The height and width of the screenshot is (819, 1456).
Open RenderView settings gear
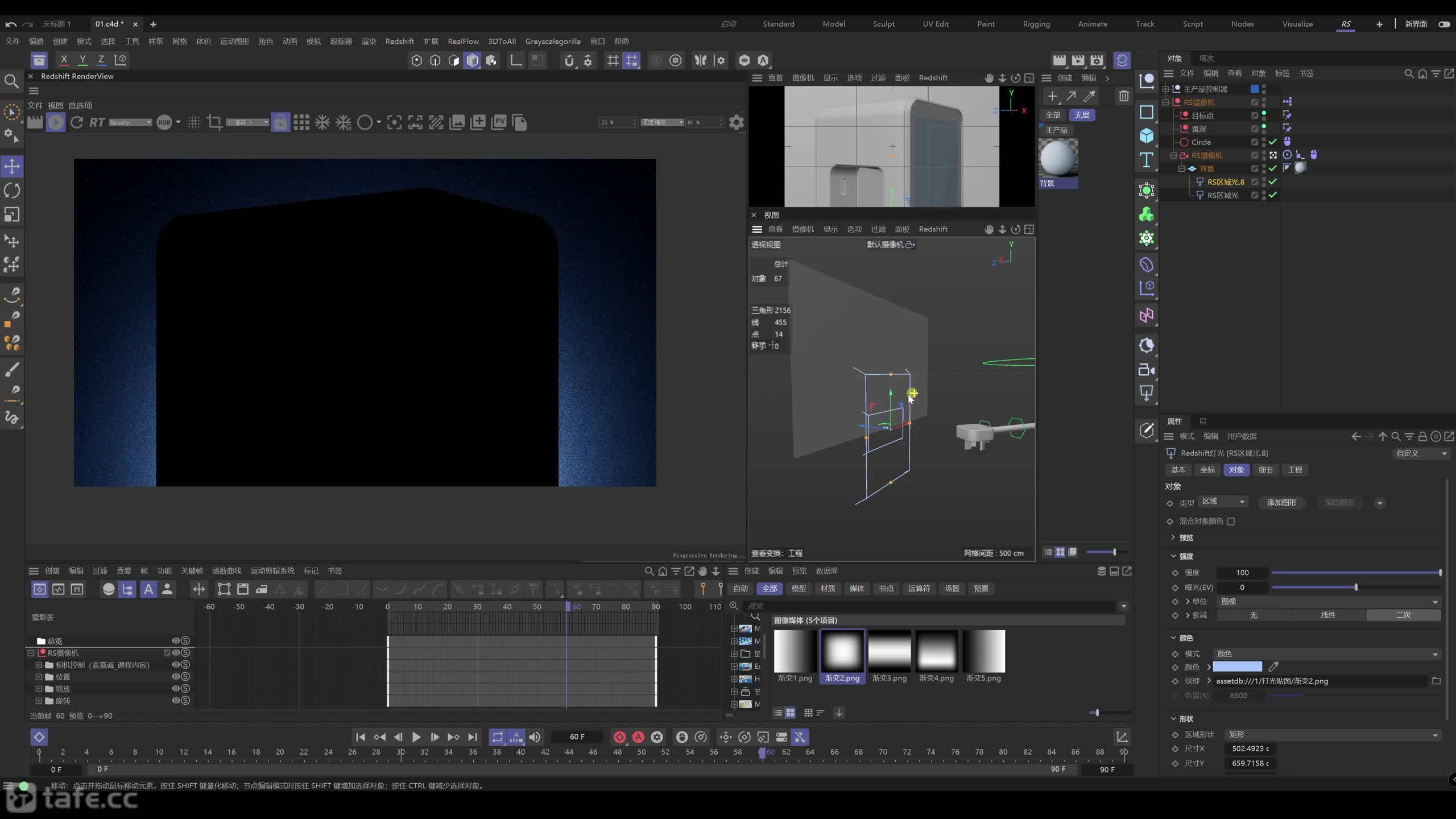tap(737, 122)
